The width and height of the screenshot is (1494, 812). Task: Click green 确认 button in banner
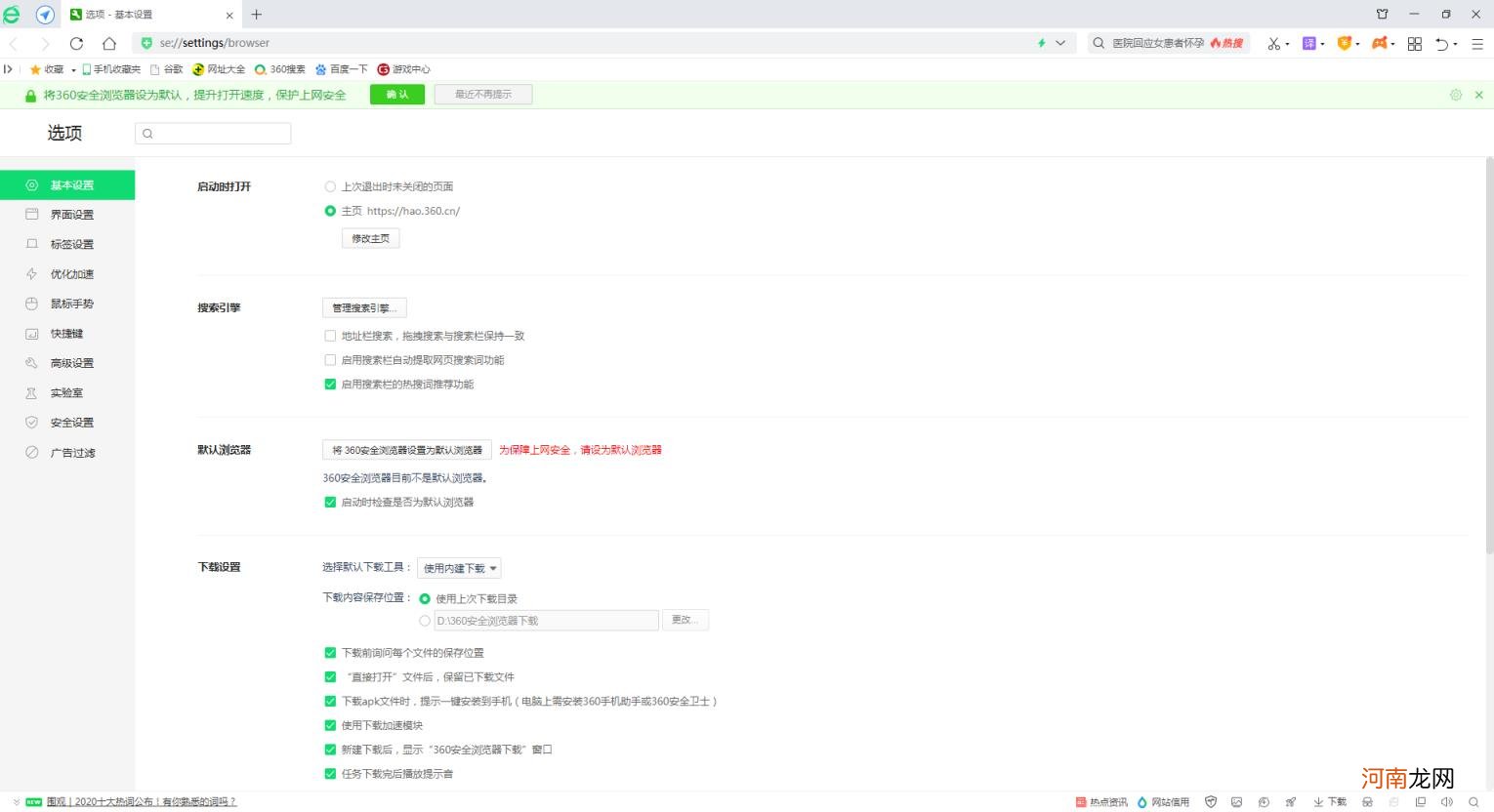[397, 95]
